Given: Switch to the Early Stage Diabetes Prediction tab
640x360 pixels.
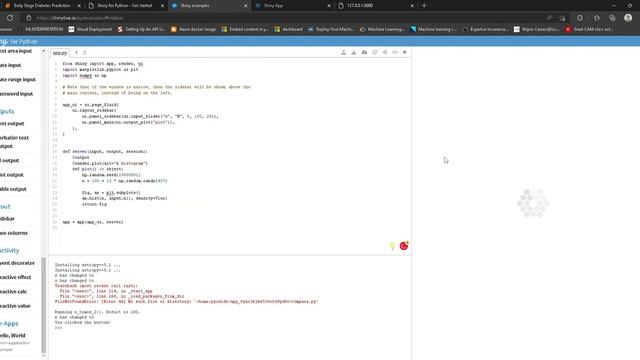Looking at the screenshot, I should point(42,6).
